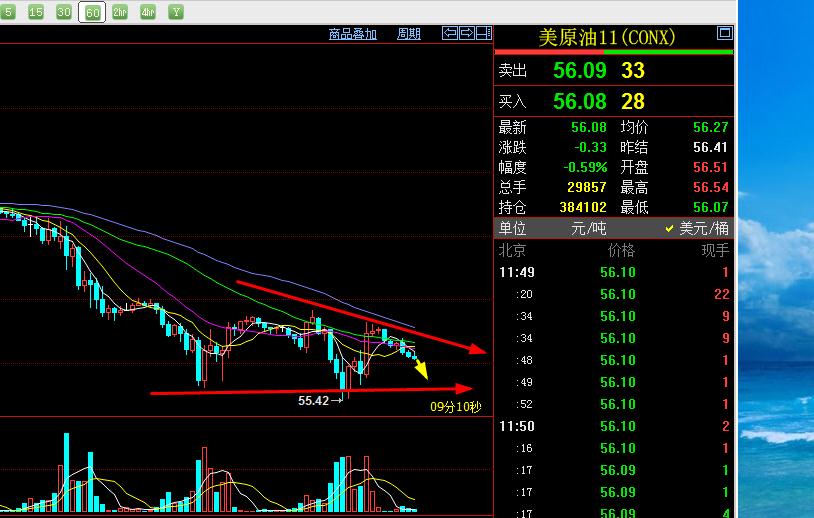Screen dimensions: 814x518
Task: Click the 55.42 low price label
Action: point(314,401)
